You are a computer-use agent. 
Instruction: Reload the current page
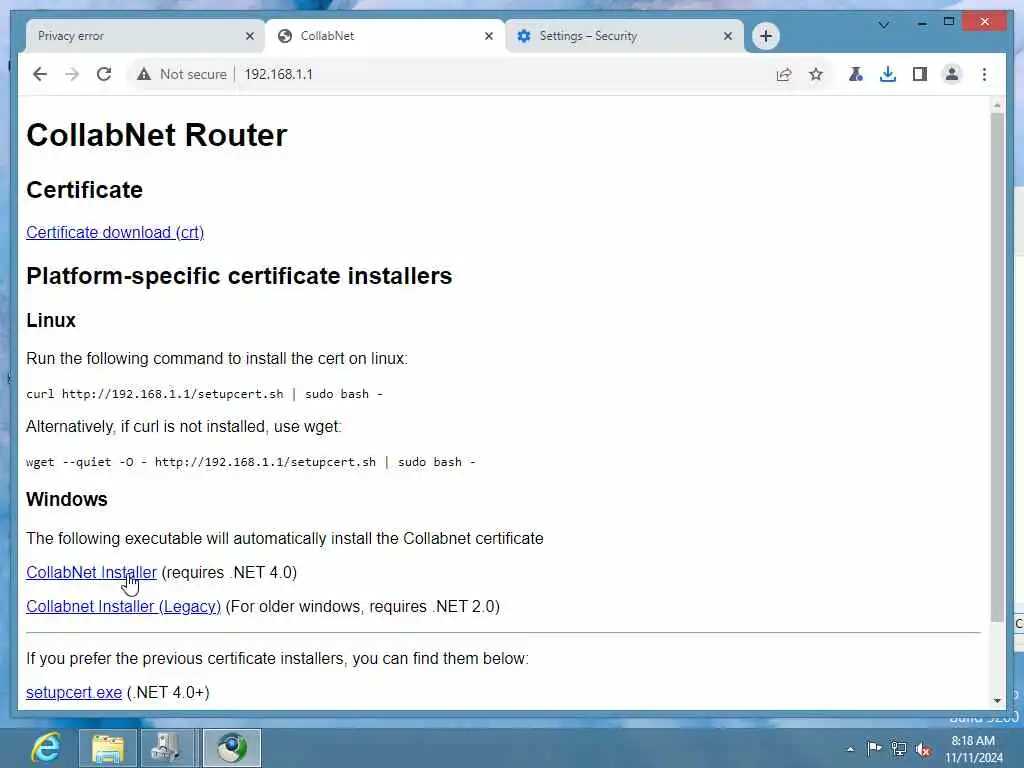point(104,74)
